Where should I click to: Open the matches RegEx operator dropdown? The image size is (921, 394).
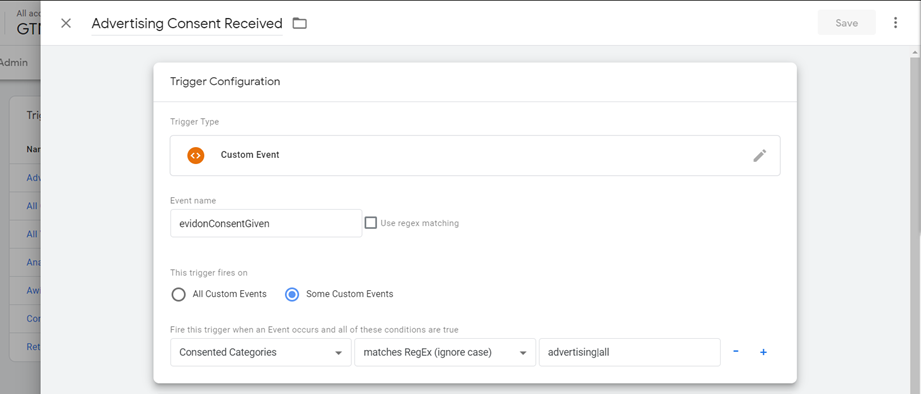tap(445, 352)
